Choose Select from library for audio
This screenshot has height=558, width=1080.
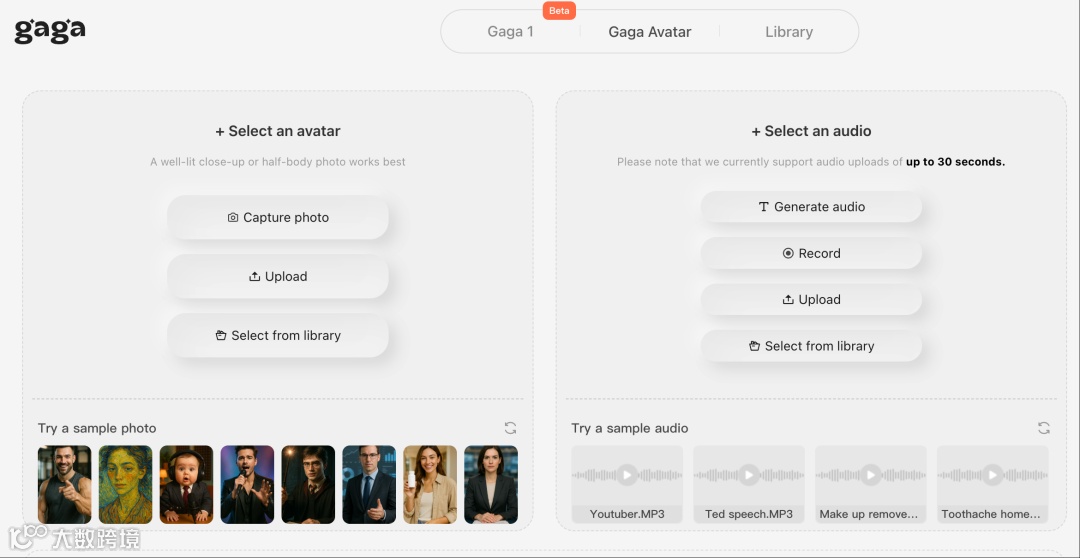811,346
